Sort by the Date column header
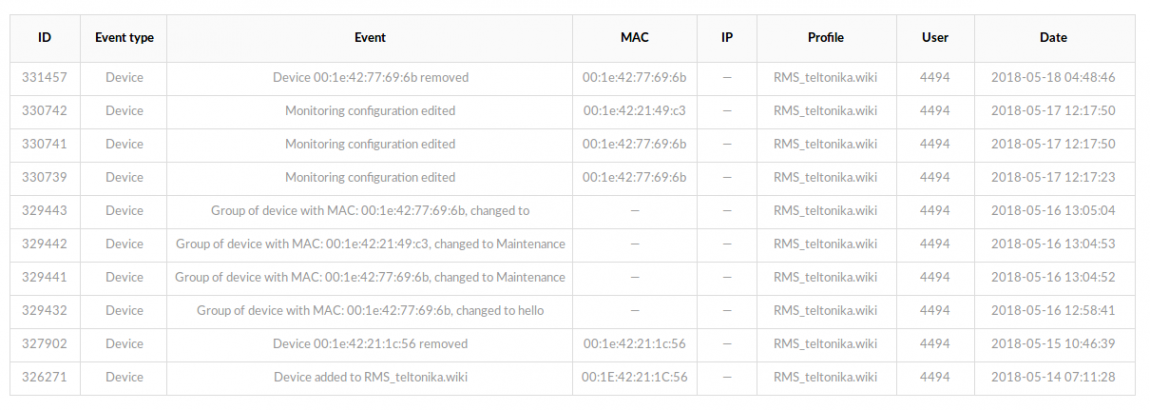1150x410 pixels. tap(1053, 38)
